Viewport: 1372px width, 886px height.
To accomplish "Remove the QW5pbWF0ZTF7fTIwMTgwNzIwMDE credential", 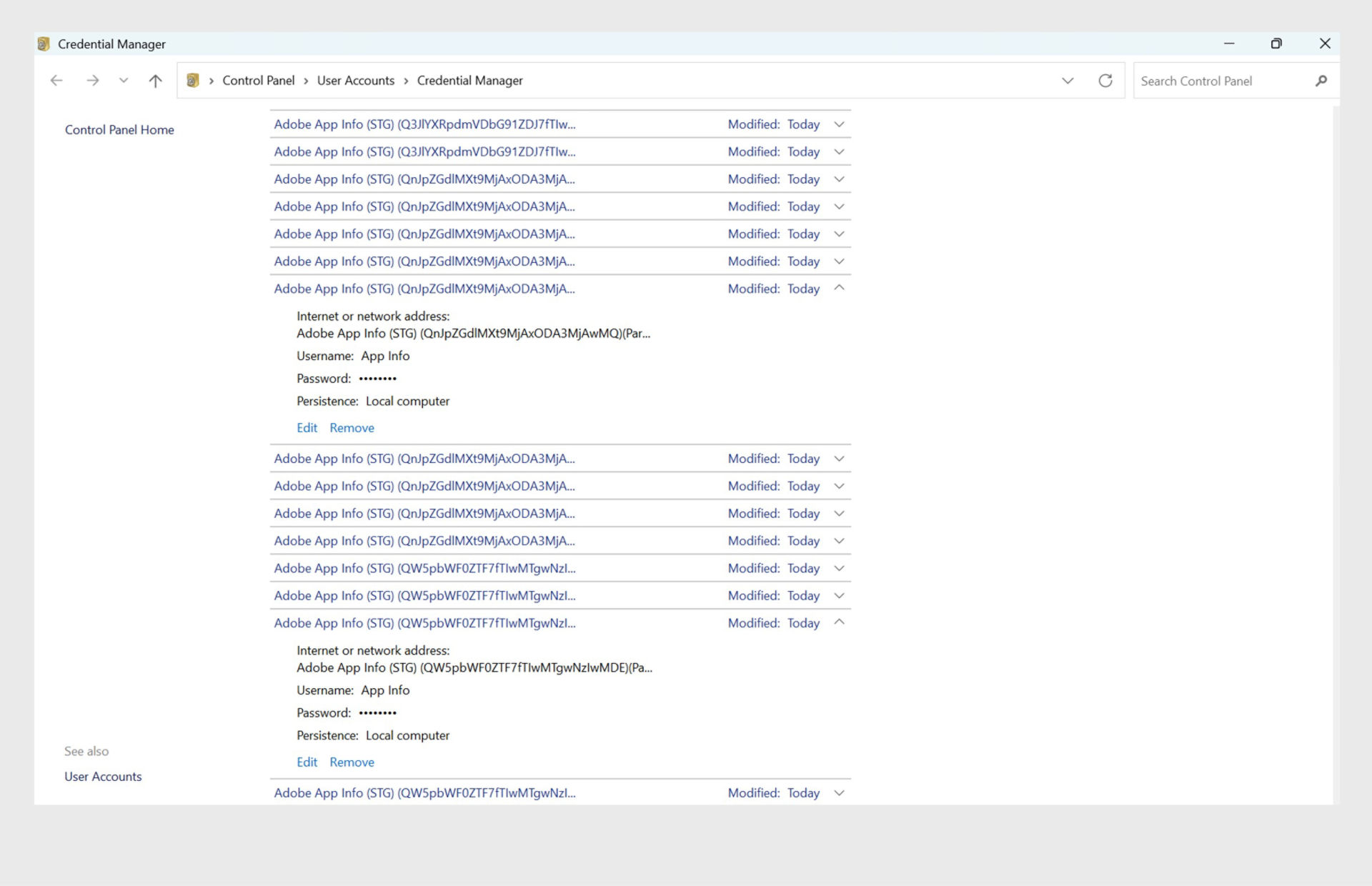I will pyautogui.click(x=352, y=762).
